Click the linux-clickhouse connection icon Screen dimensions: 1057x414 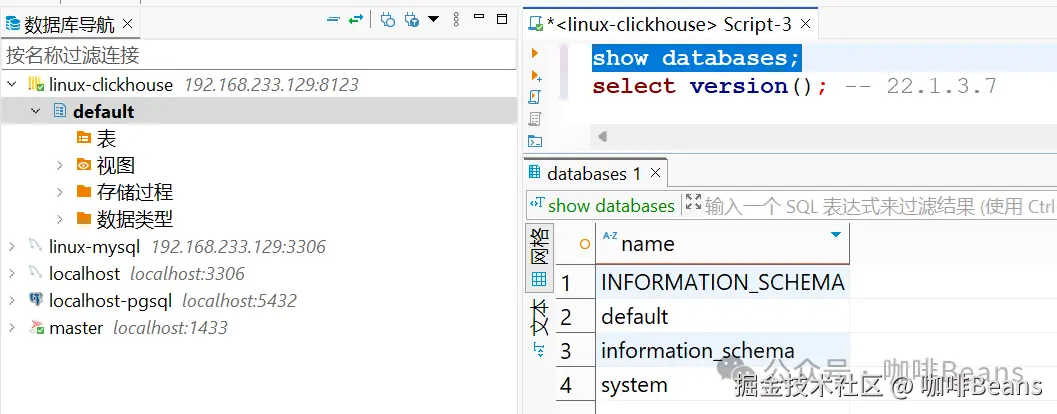coord(36,84)
